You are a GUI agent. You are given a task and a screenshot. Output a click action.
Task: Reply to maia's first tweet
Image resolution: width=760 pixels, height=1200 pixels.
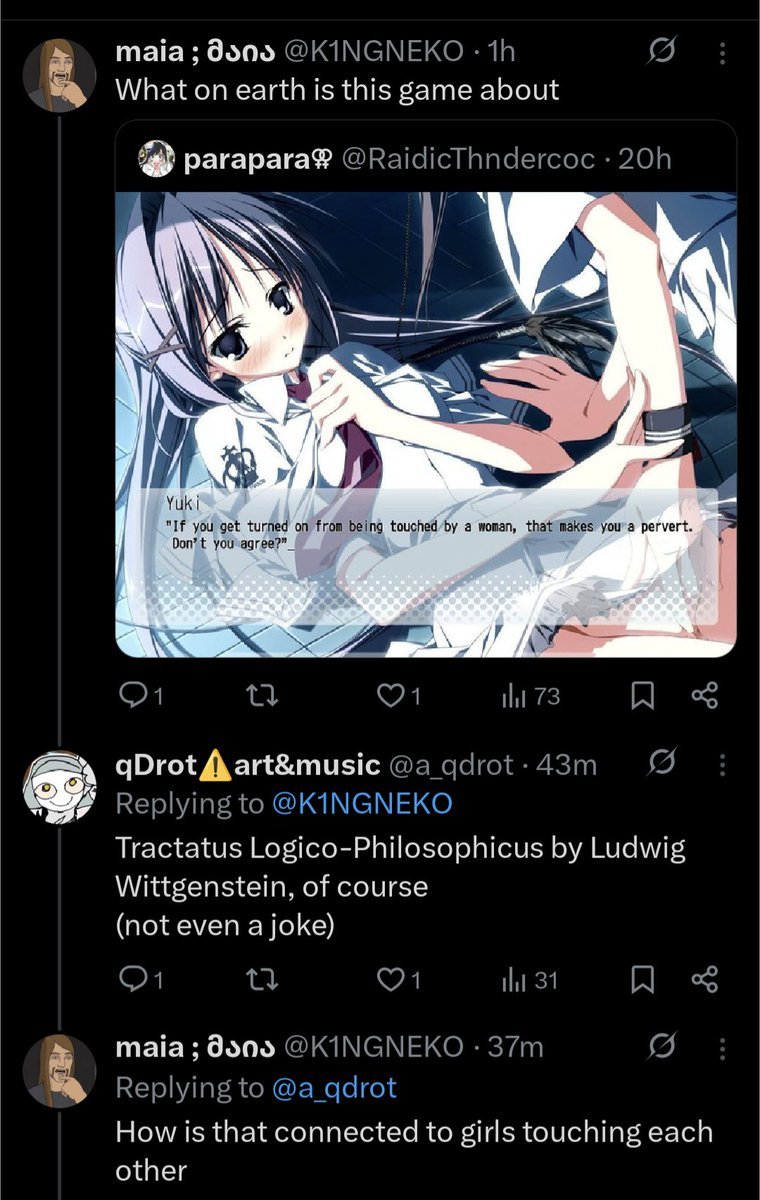coord(140,696)
